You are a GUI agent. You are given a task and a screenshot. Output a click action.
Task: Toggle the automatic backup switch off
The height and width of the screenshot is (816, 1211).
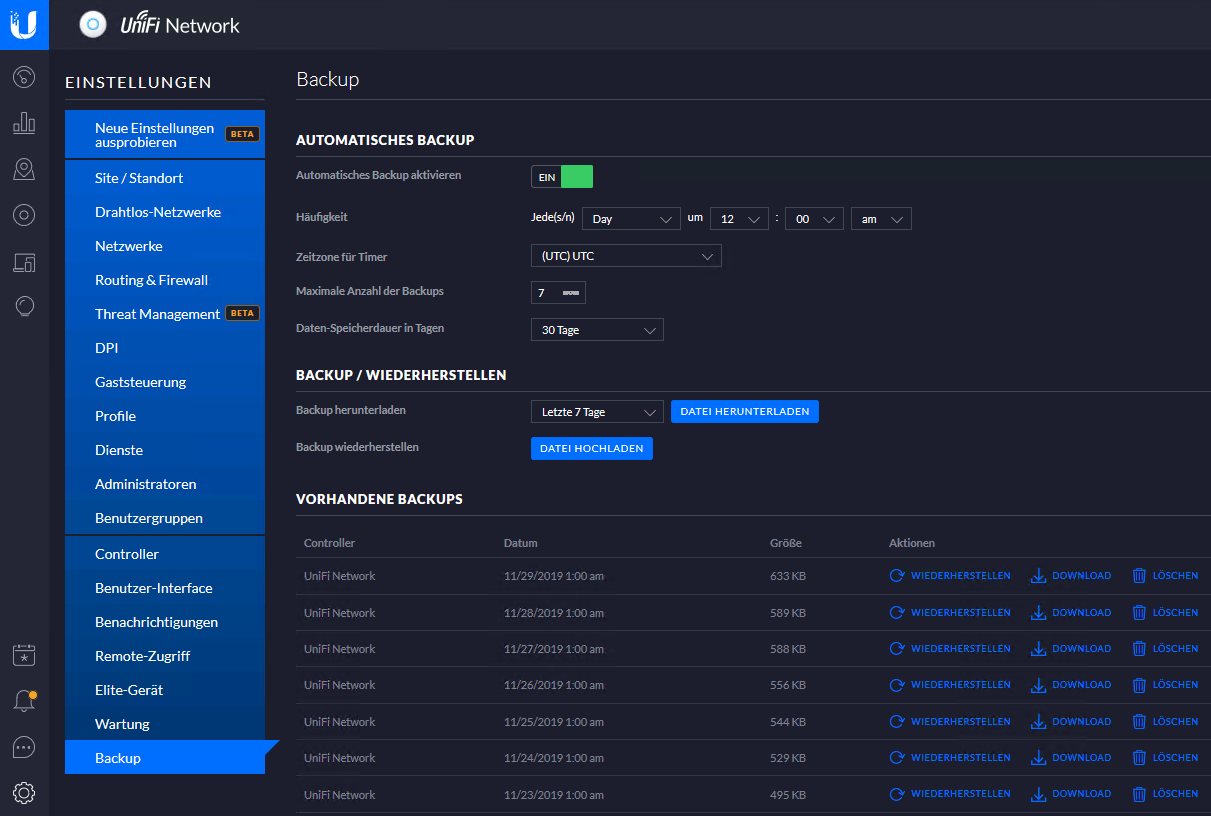[x=562, y=177]
